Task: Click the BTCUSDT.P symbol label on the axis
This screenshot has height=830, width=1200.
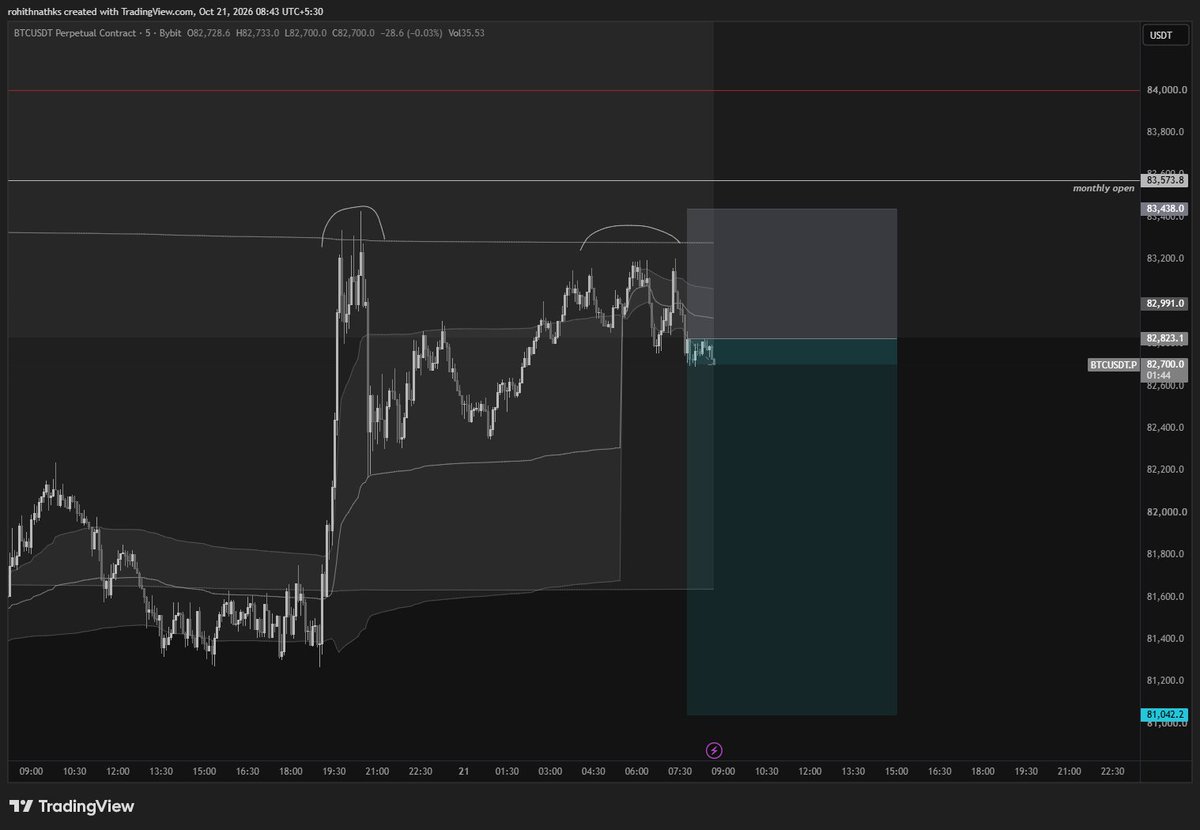Action: (1114, 365)
